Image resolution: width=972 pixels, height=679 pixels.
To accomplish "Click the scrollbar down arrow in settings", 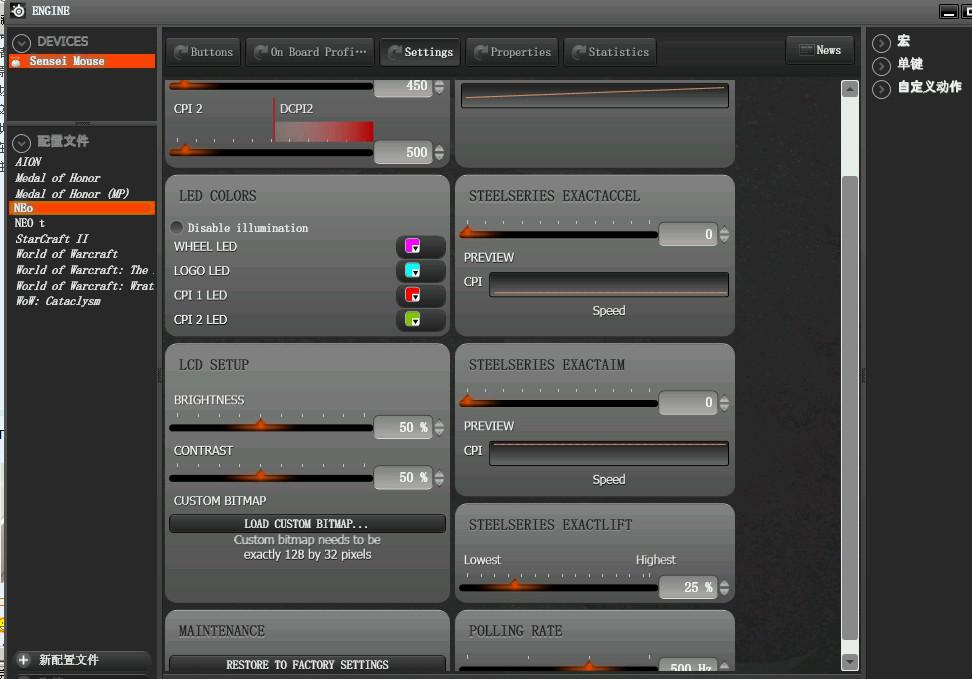I will pos(850,662).
